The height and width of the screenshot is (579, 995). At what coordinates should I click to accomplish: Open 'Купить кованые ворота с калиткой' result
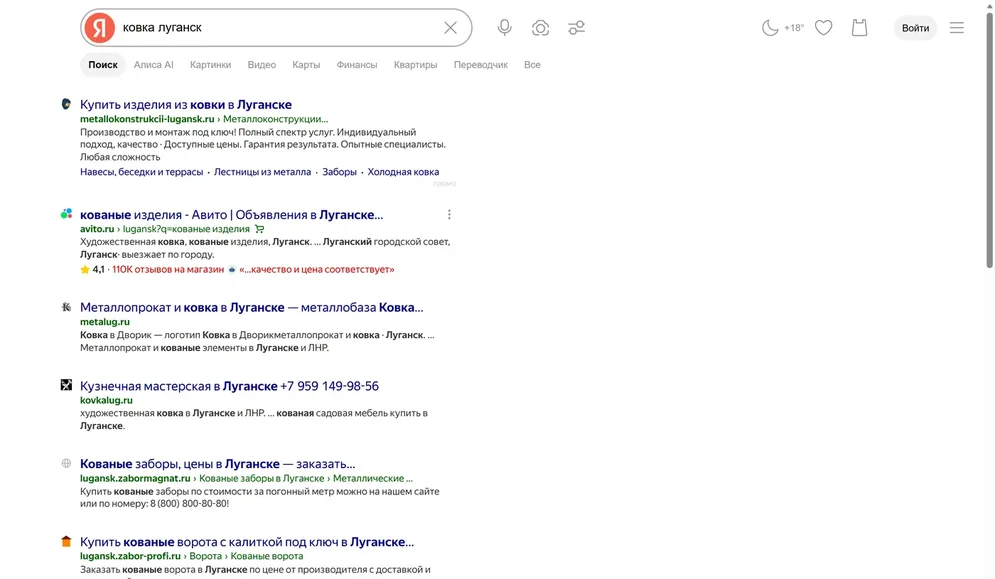point(247,543)
